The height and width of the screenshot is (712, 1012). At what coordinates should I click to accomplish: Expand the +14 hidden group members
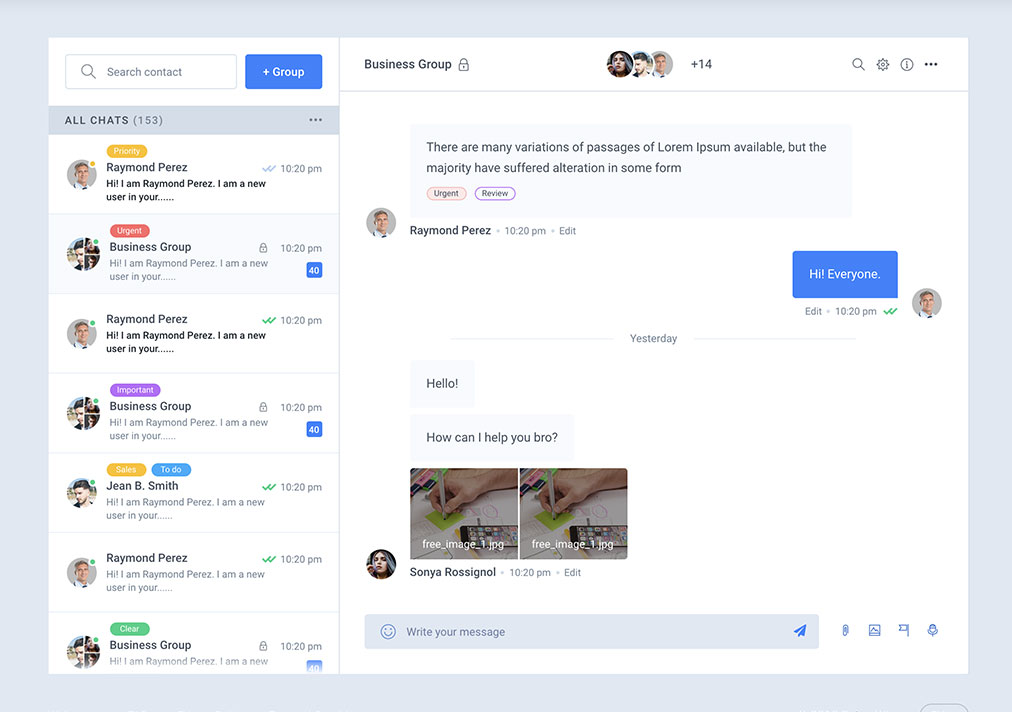[x=701, y=63]
